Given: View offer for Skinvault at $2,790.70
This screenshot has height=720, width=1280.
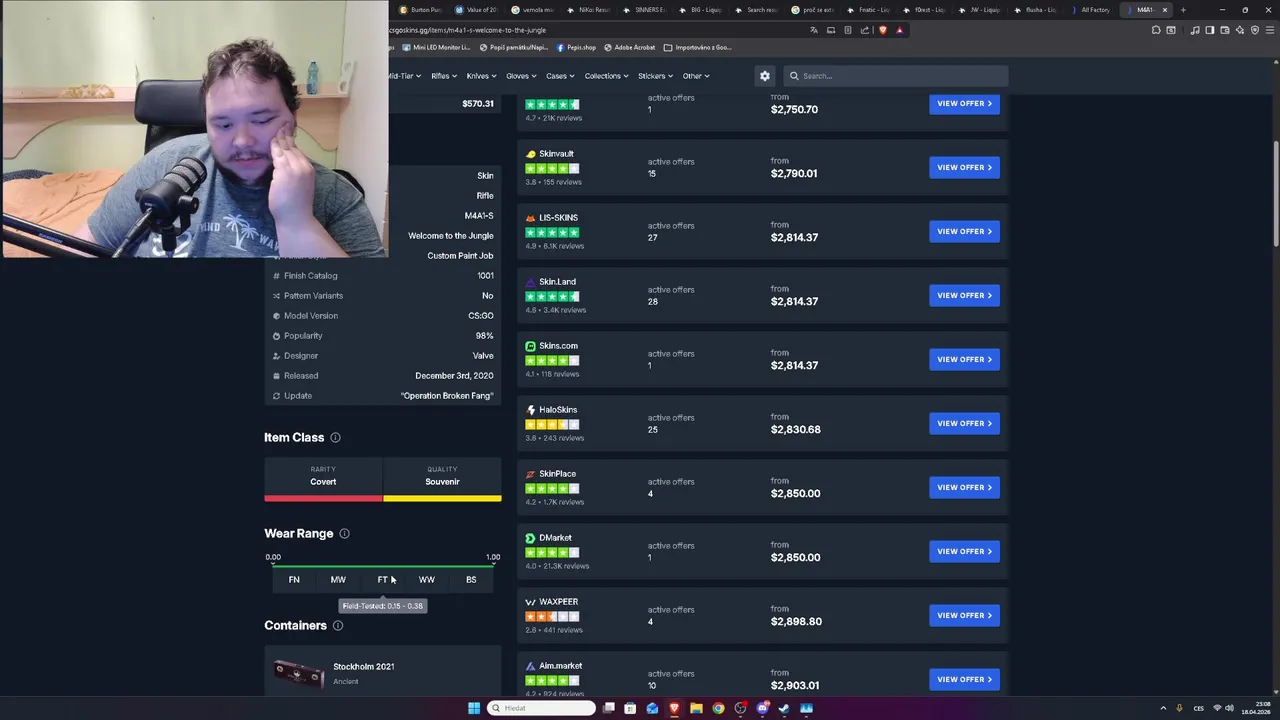Looking at the screenshot, I should click(x=964, y=168).
